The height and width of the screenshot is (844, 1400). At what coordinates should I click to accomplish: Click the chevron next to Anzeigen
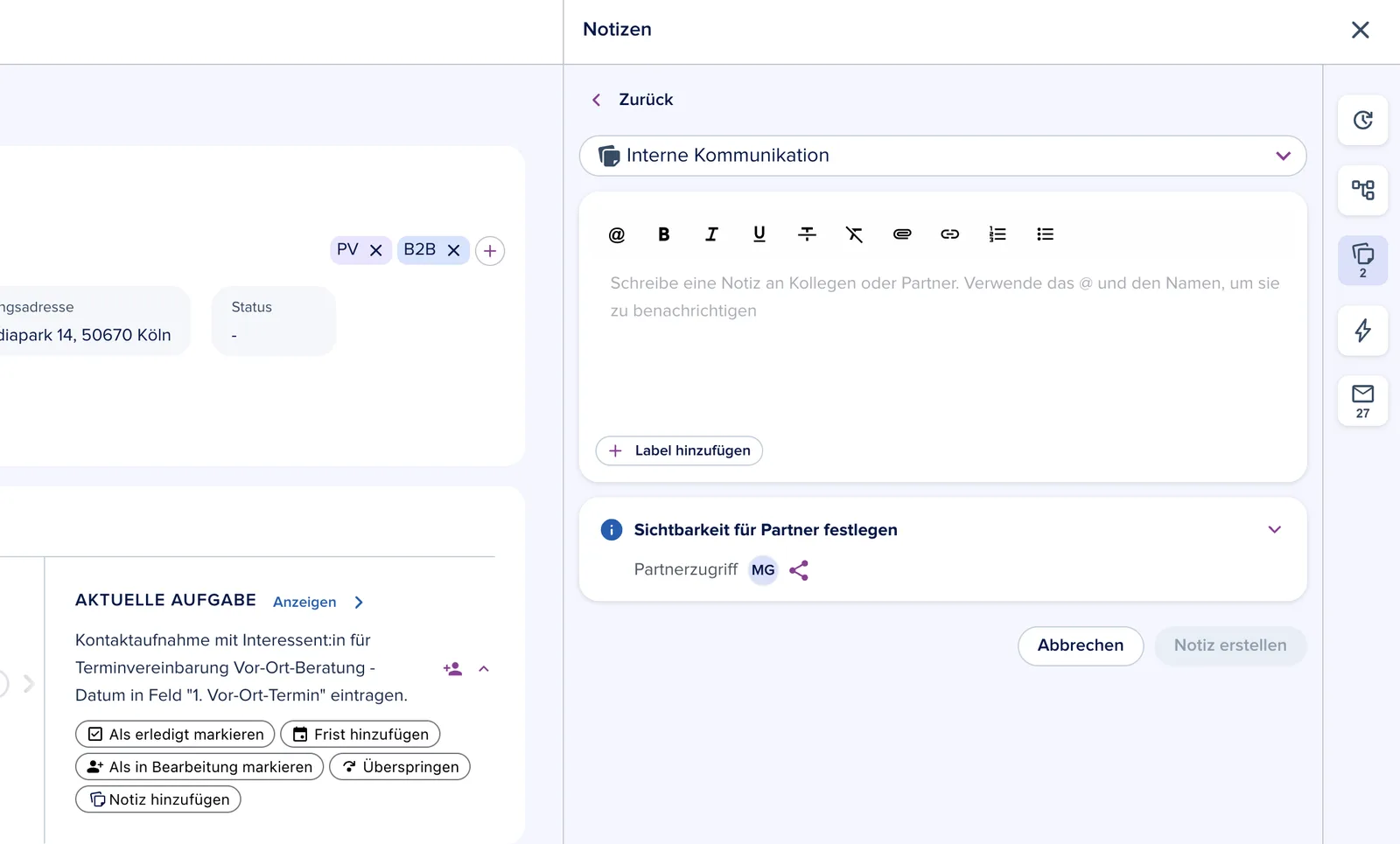pos(359,602)
